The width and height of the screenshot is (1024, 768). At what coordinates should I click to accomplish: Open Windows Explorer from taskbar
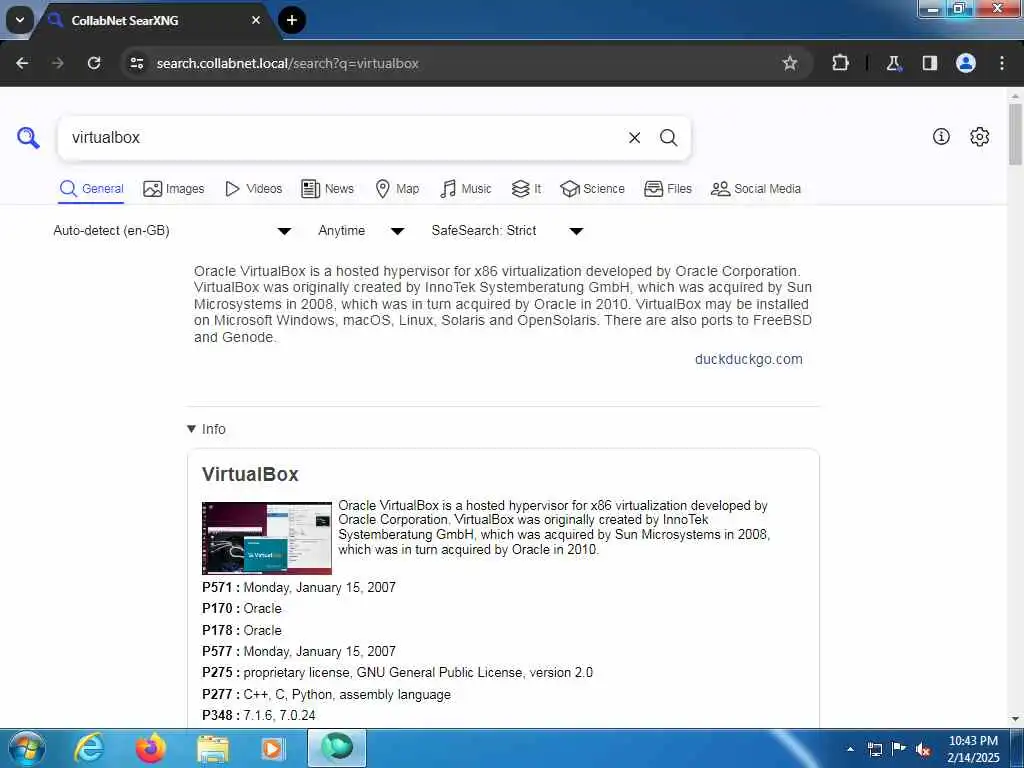click(x=213, y=748)
